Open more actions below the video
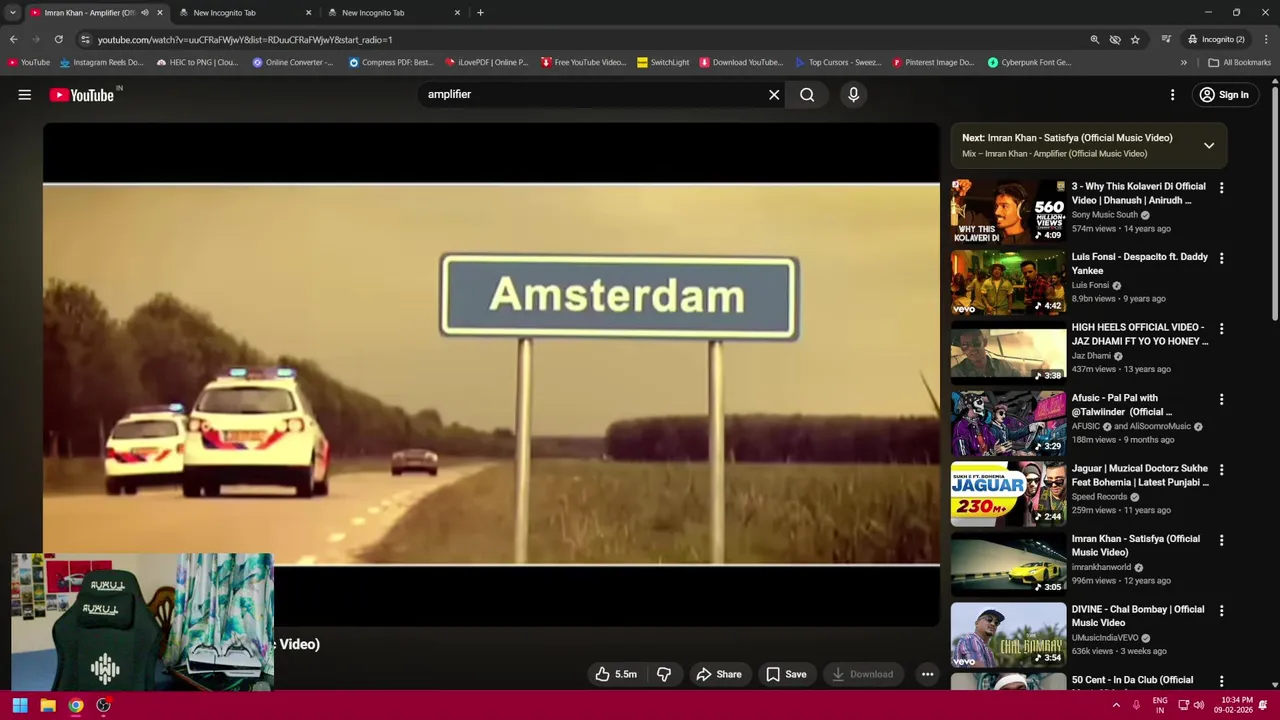 point(927,674)
